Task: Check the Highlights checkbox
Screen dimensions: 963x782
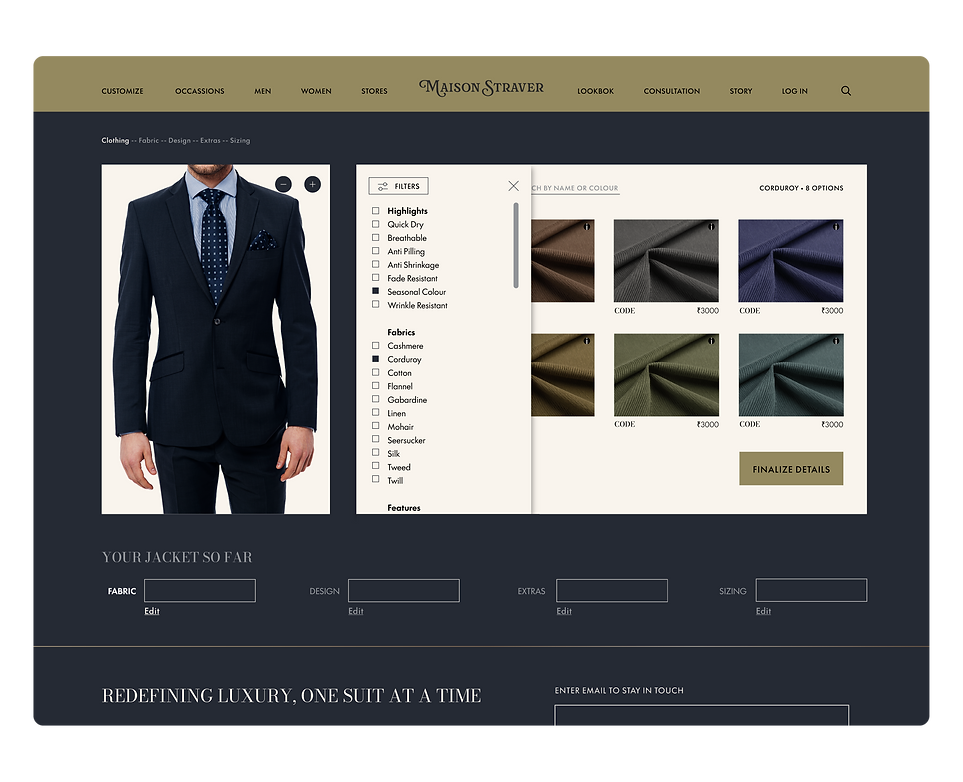Action: click(x=375, y=211)
